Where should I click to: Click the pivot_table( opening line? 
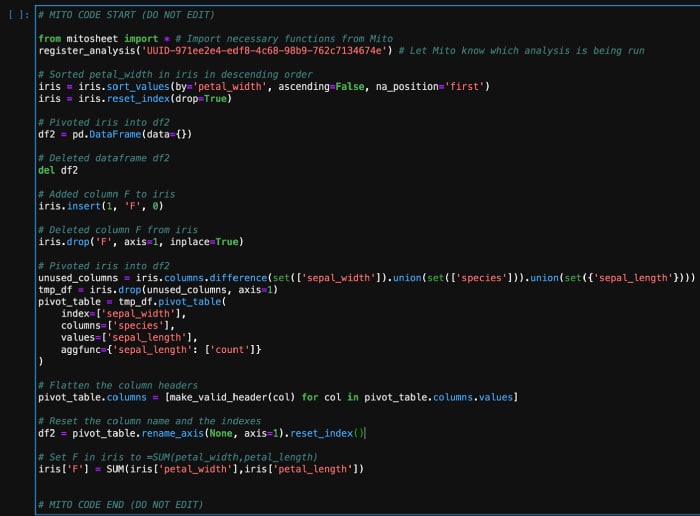(x=132, y=301)
